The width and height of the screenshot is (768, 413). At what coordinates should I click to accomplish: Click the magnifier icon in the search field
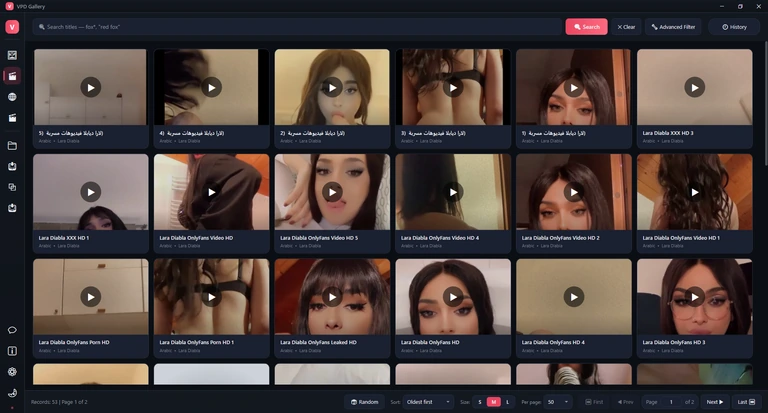[42, 27]
